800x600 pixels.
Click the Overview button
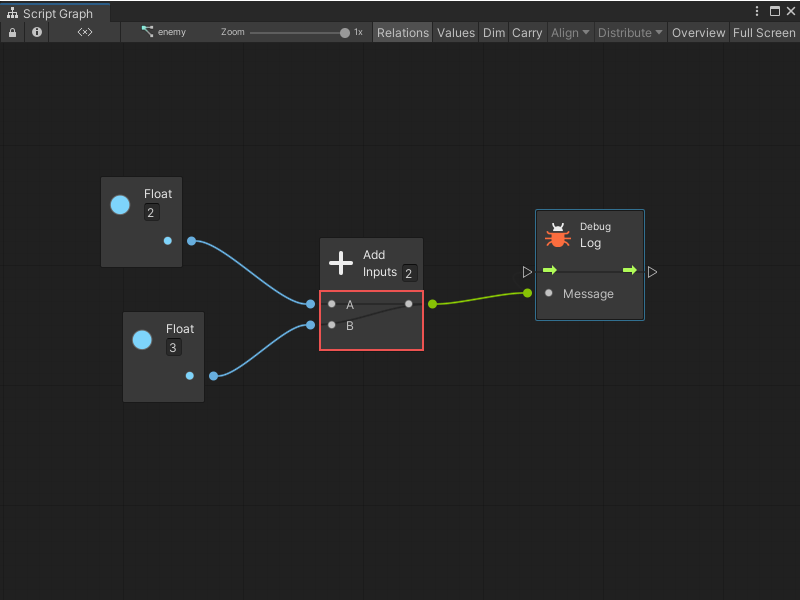click(698, 32)
